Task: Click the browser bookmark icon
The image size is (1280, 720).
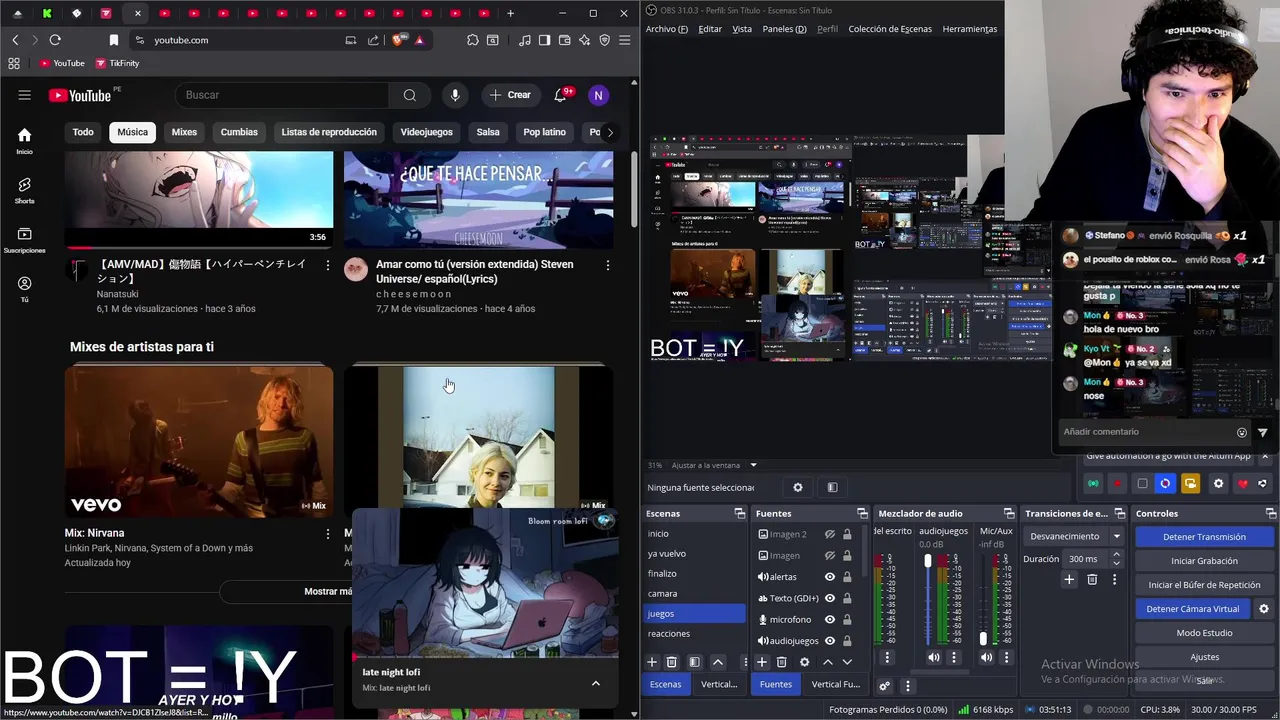Action: [114, 40]
